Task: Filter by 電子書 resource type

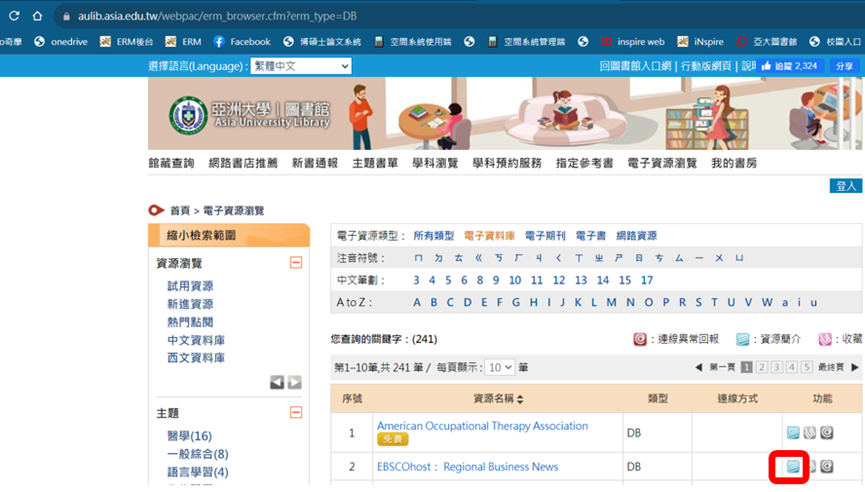Action: point(590,236)
